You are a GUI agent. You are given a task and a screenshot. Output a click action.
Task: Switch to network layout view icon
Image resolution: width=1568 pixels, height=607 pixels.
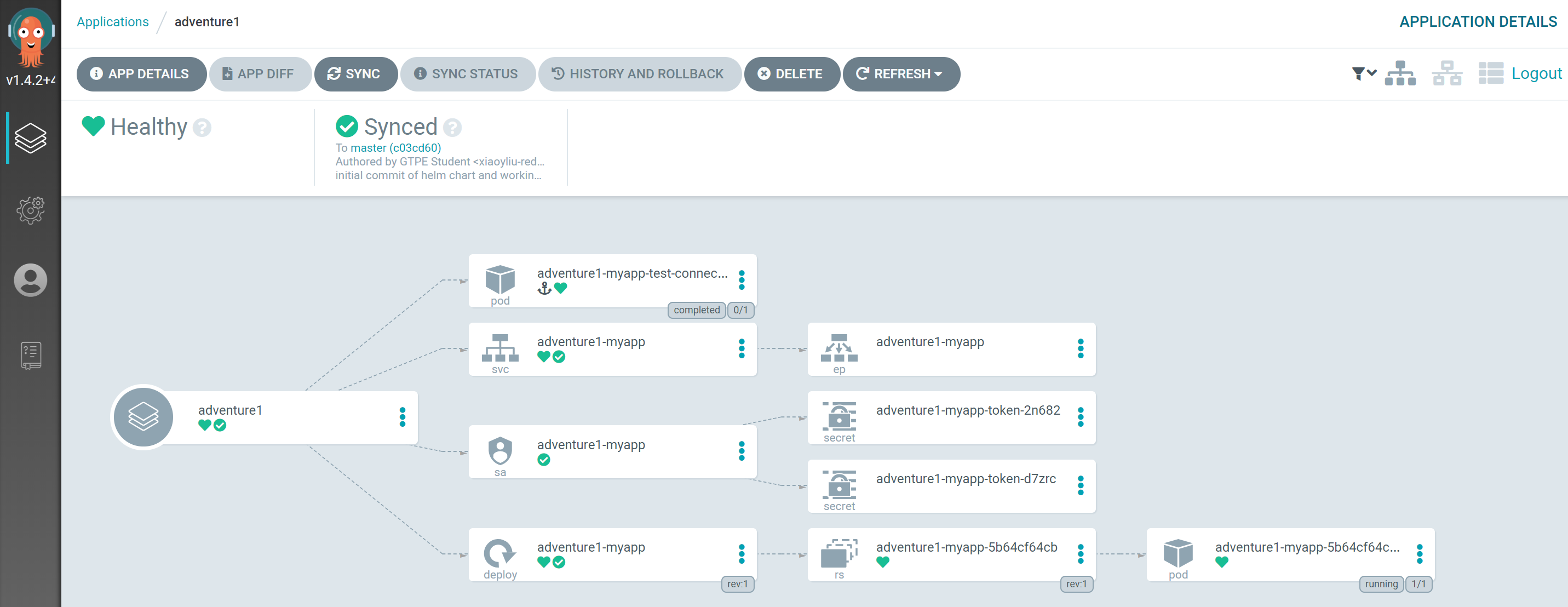pos(1447,72)
